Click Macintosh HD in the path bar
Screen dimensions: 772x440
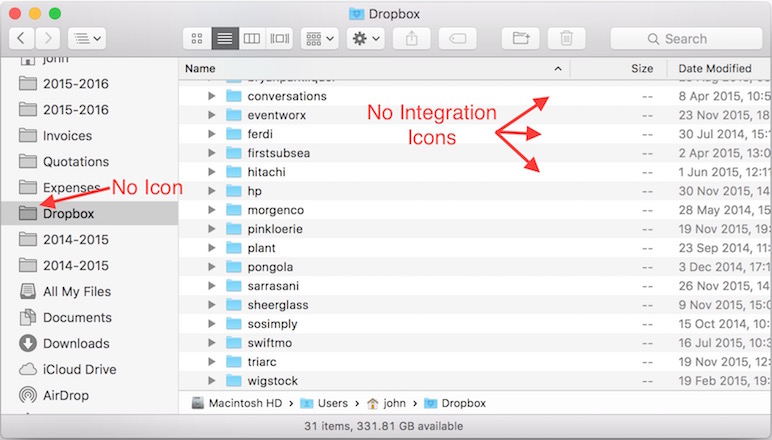click(237, 403)
